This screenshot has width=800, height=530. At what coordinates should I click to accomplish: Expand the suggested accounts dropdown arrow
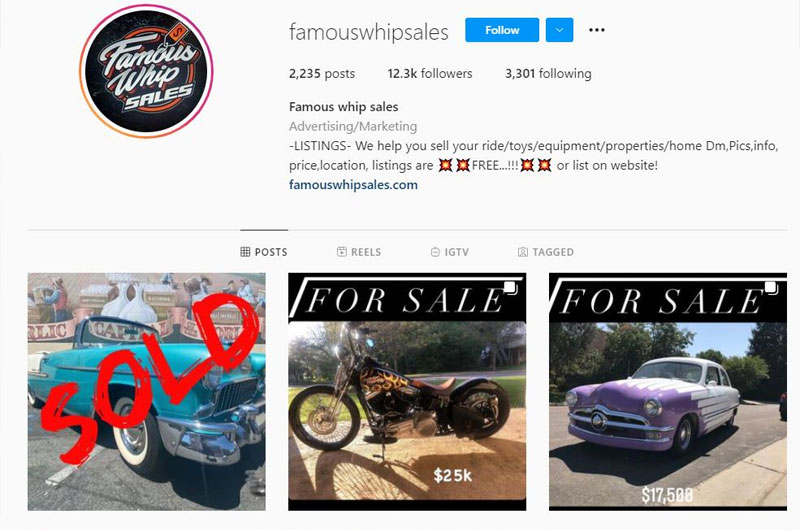coord(559,30)
